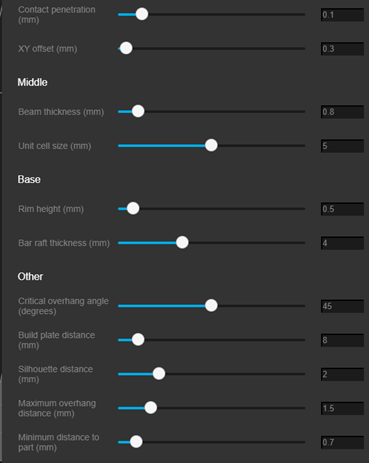Screen dimensions: 369x463
Task: Select the Bar raft thickness input field
Action: click(x=342, y=243)
